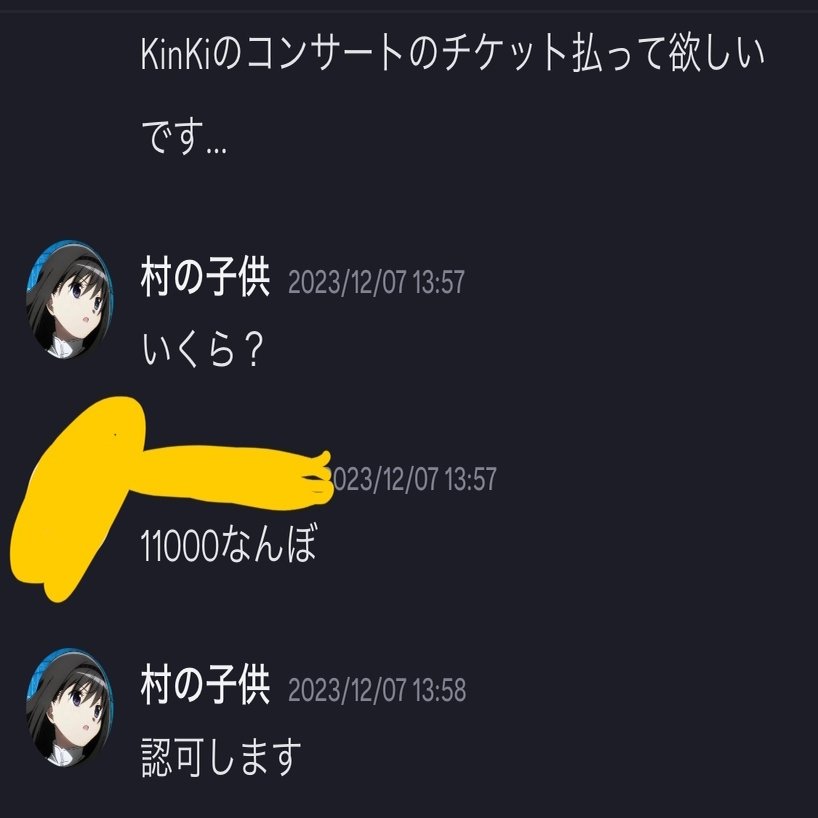The height and width of the screenshot is (818, 818).
Task: Click timestamp of the いくら？ message
Action: coord(376,282)
